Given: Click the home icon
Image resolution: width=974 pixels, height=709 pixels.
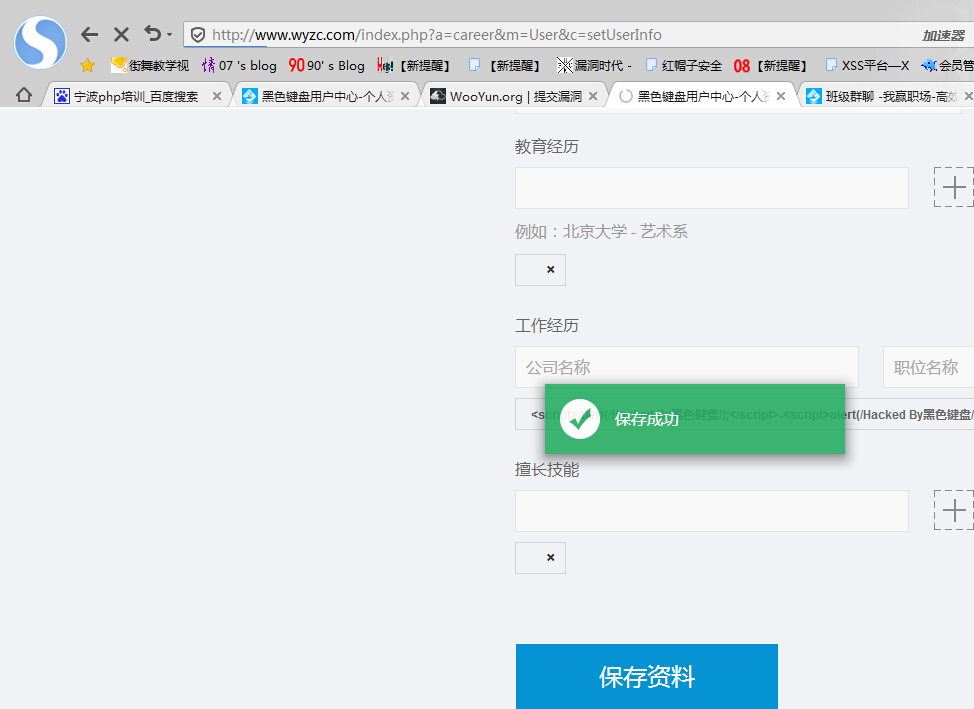Looking at the screenshot, I should (24, 95).
